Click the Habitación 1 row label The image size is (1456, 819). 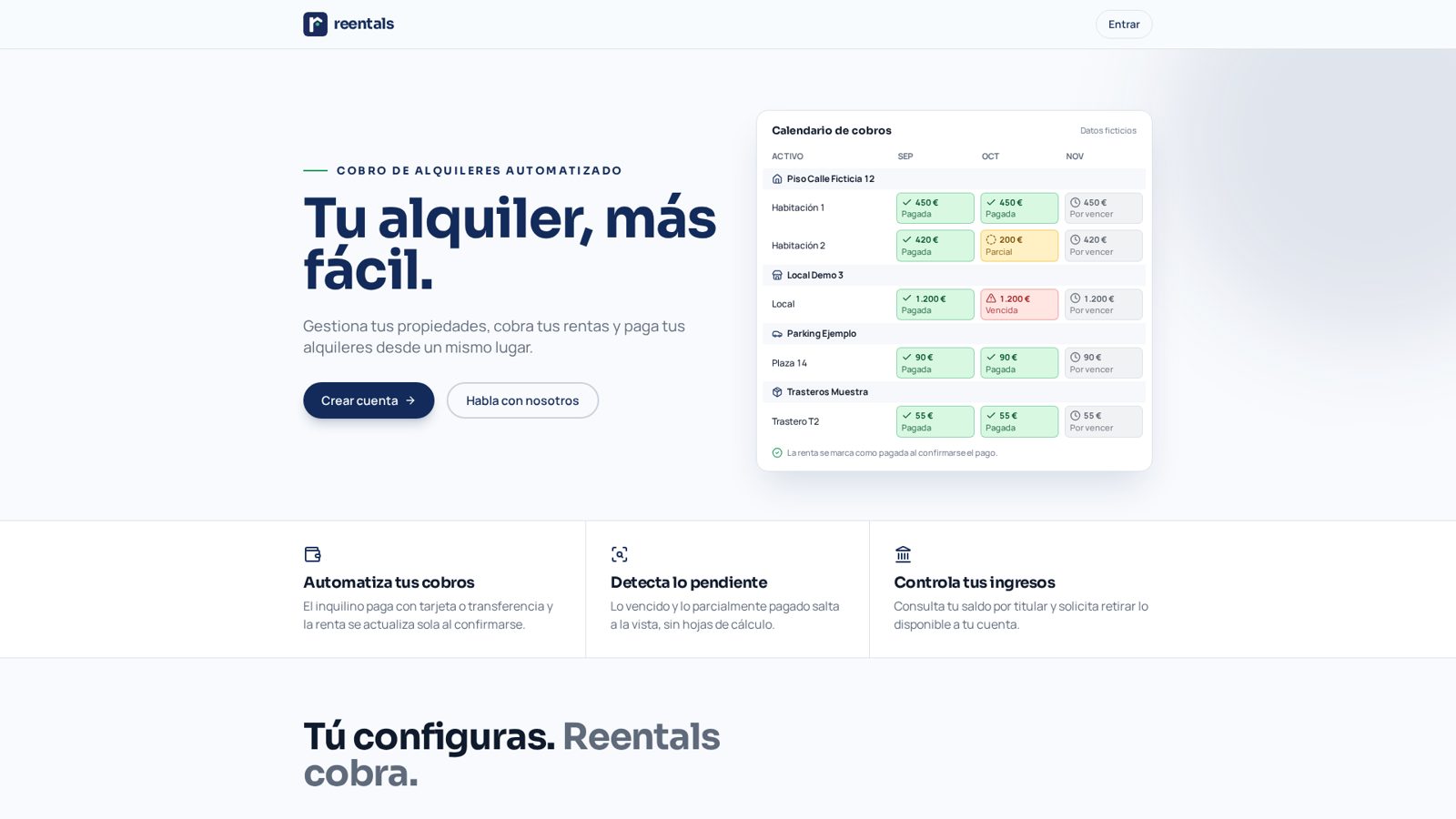(798, 208)
